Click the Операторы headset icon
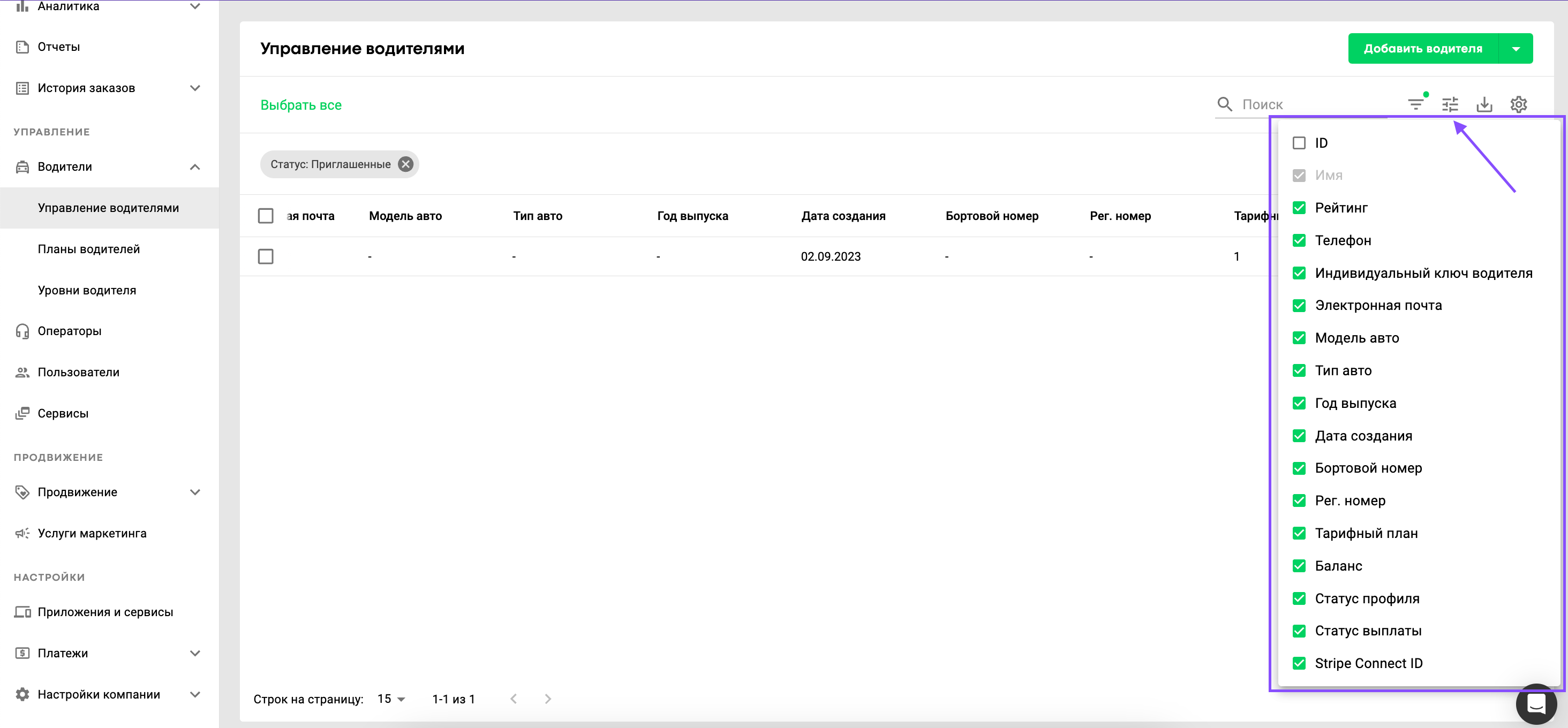Viewport: 1568px width, 728px height. [x=22, y=331]
